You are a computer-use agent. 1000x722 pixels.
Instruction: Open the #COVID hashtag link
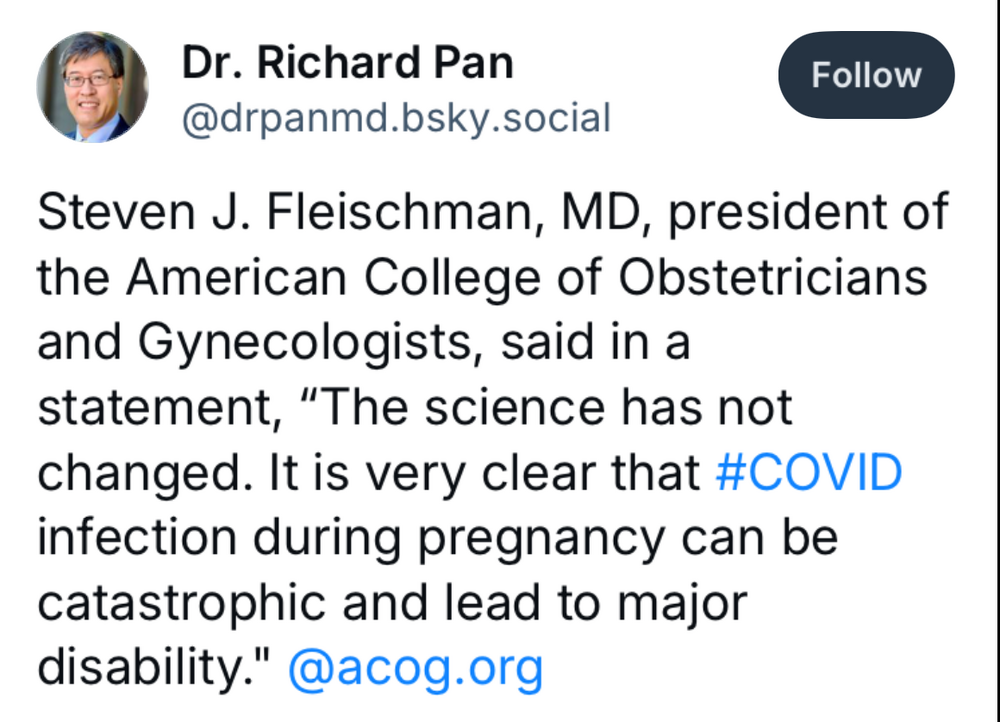pos(809,473)
